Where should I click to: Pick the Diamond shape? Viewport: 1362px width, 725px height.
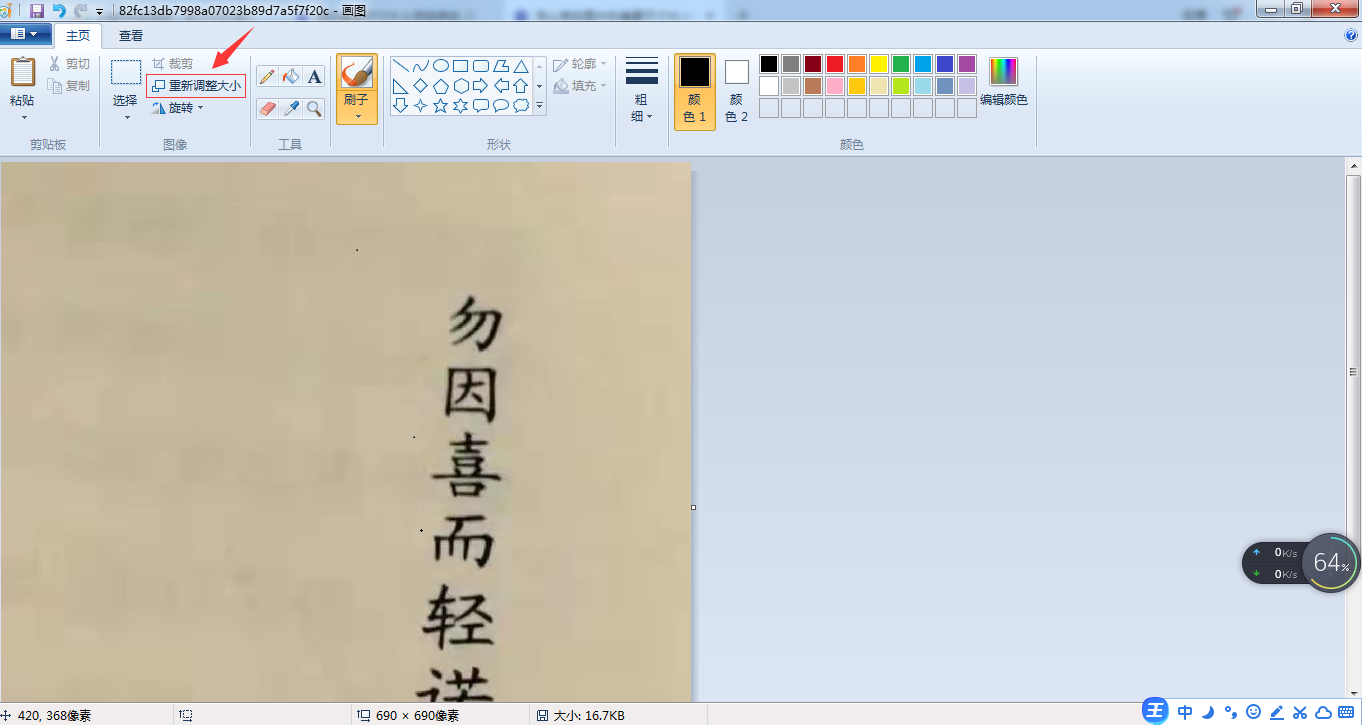pyautogui.click(x=420, y=86)
